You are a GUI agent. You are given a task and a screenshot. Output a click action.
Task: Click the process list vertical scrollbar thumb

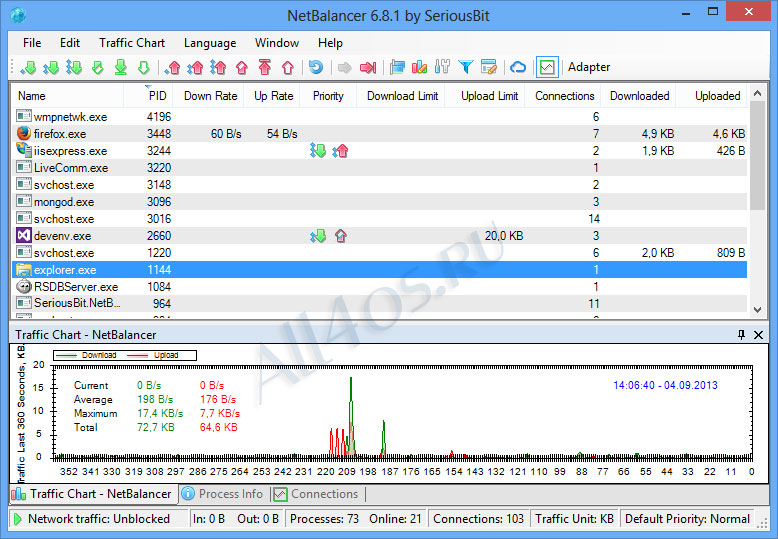[757, 156]
